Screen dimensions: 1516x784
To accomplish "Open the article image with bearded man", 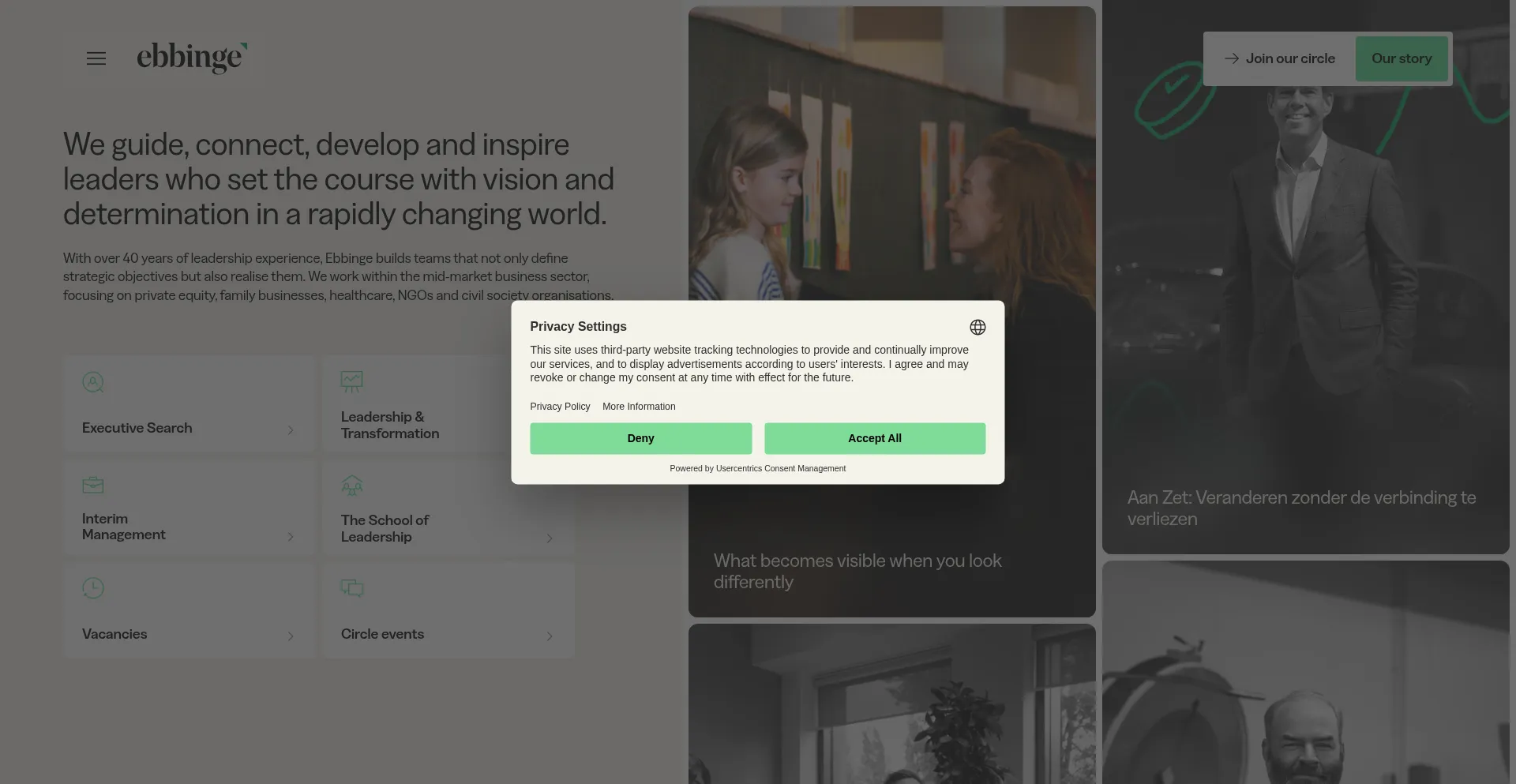I will tap(1306, 673).
